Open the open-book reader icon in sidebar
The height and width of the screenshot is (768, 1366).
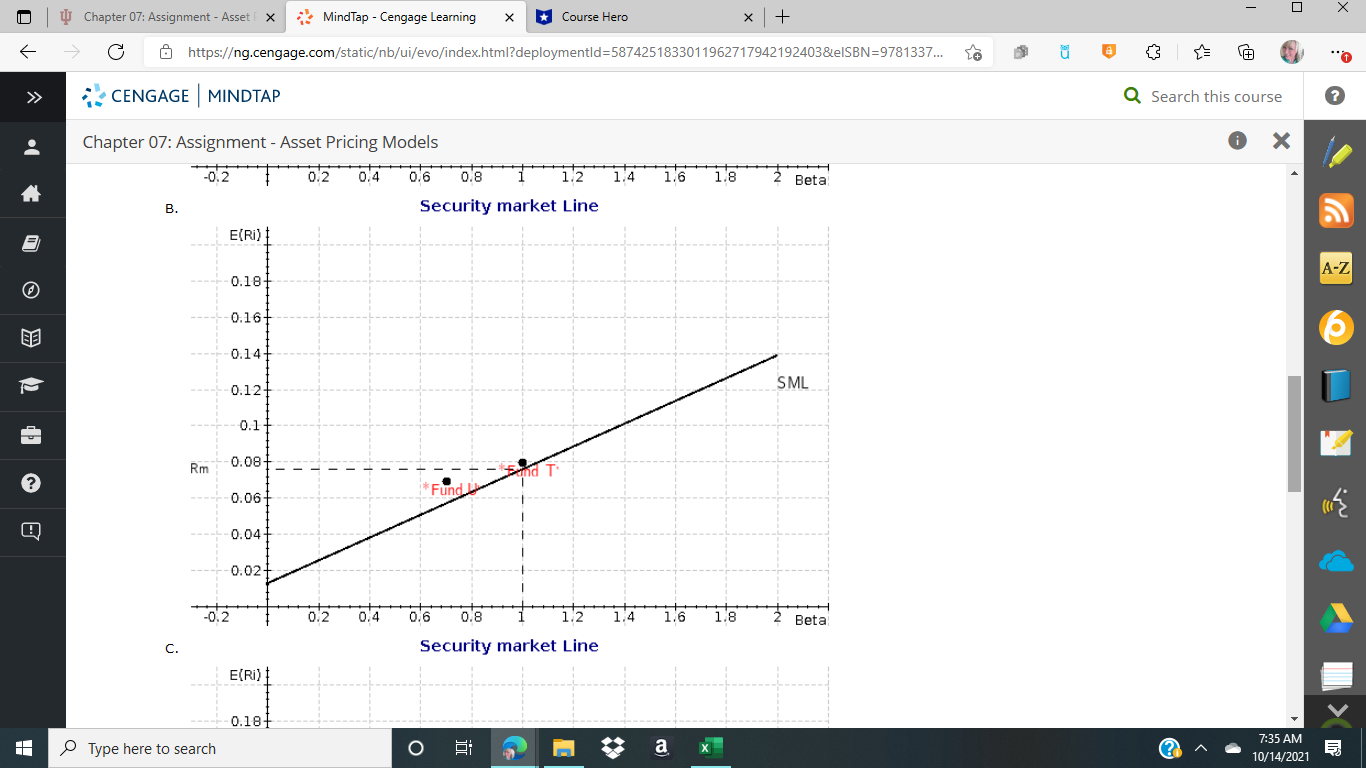pyautogui.click(x=32, y=338)
